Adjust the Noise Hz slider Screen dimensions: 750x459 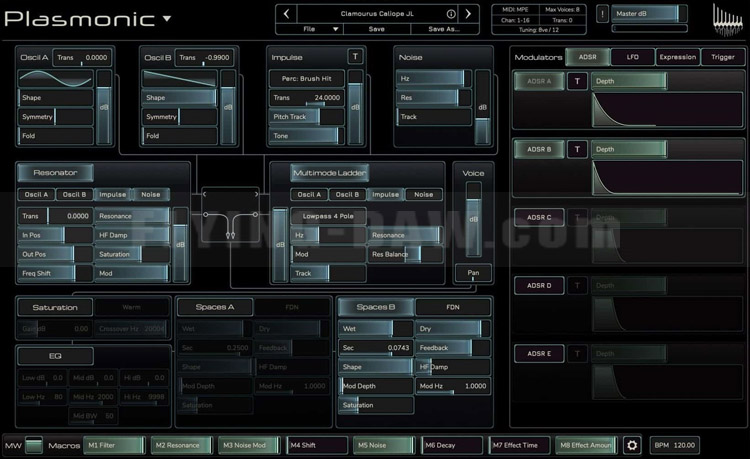[433, 78]
